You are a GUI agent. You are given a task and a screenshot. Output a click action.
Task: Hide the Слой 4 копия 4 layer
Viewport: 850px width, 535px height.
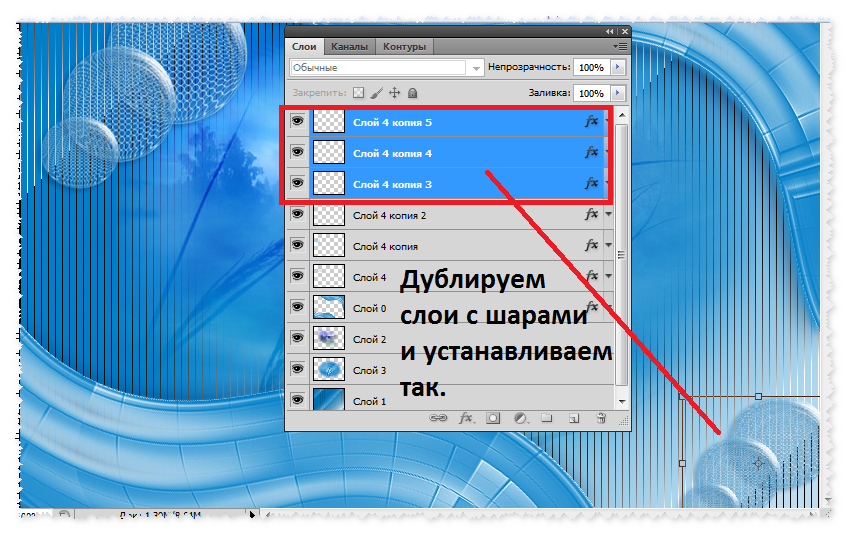point(297,152)
